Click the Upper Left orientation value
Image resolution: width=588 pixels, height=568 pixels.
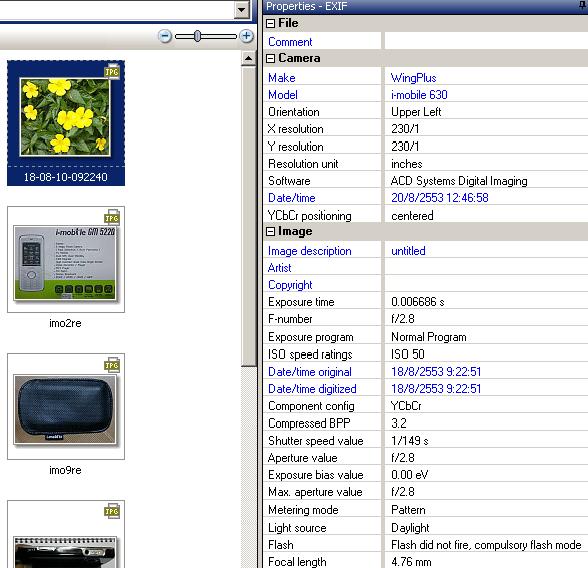416,112
